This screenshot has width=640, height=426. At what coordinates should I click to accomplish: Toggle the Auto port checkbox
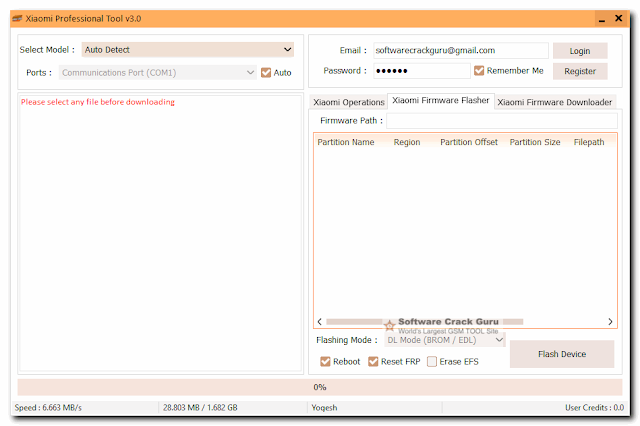tap(266, 73)
